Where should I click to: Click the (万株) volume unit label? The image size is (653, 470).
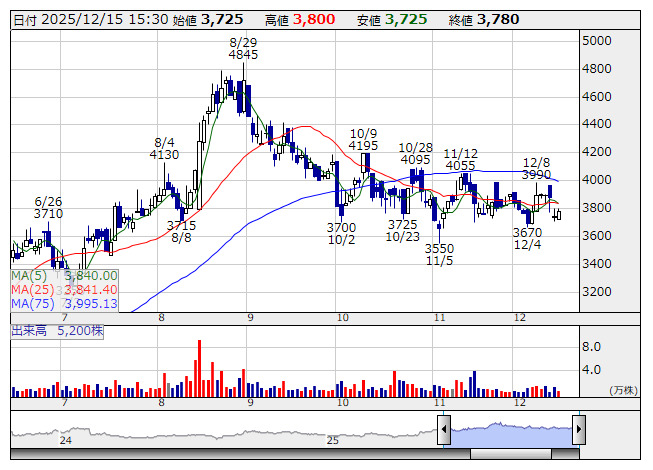[623, 390]
